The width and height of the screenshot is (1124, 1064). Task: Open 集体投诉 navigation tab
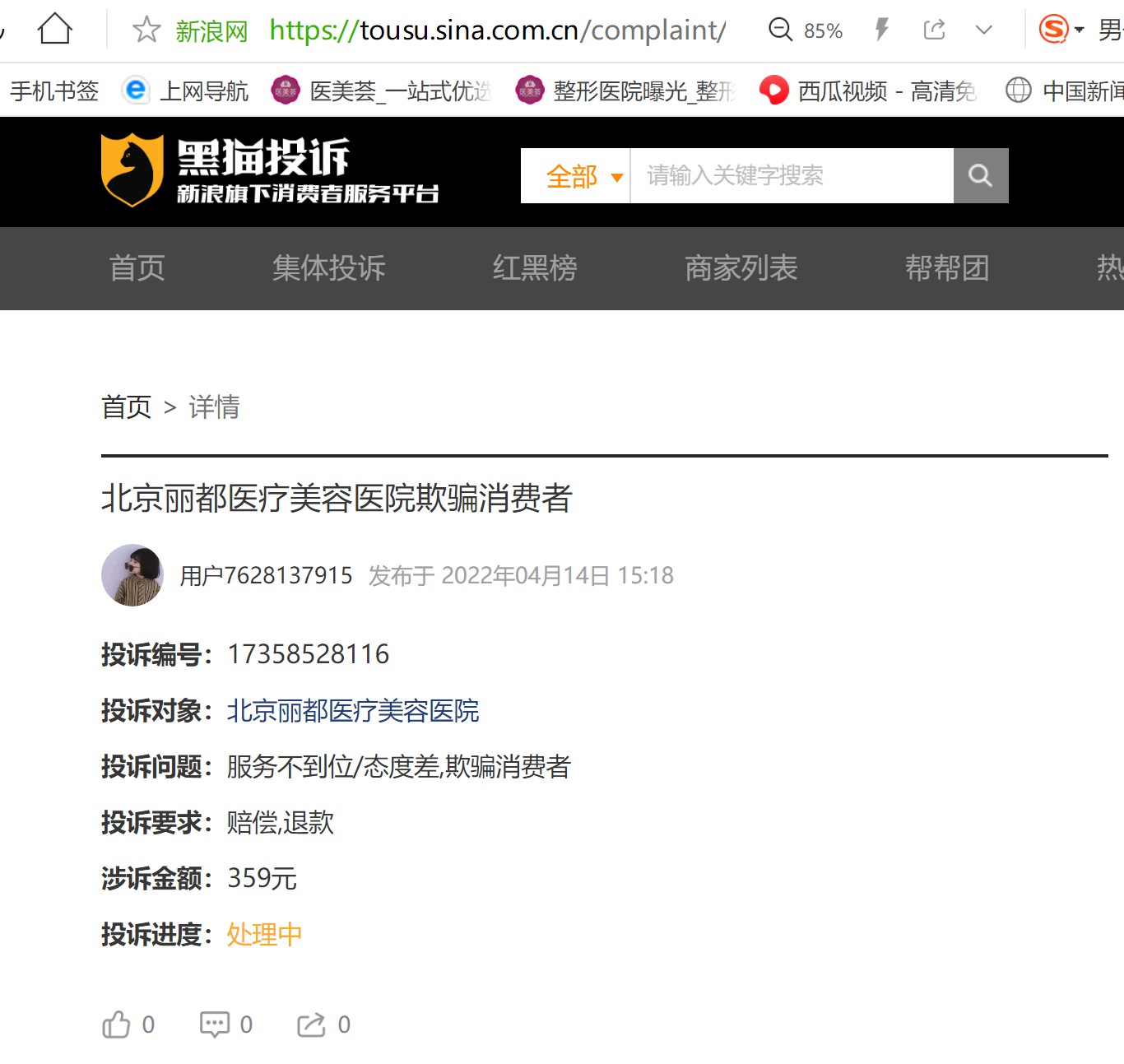click(x=329, y=268)
